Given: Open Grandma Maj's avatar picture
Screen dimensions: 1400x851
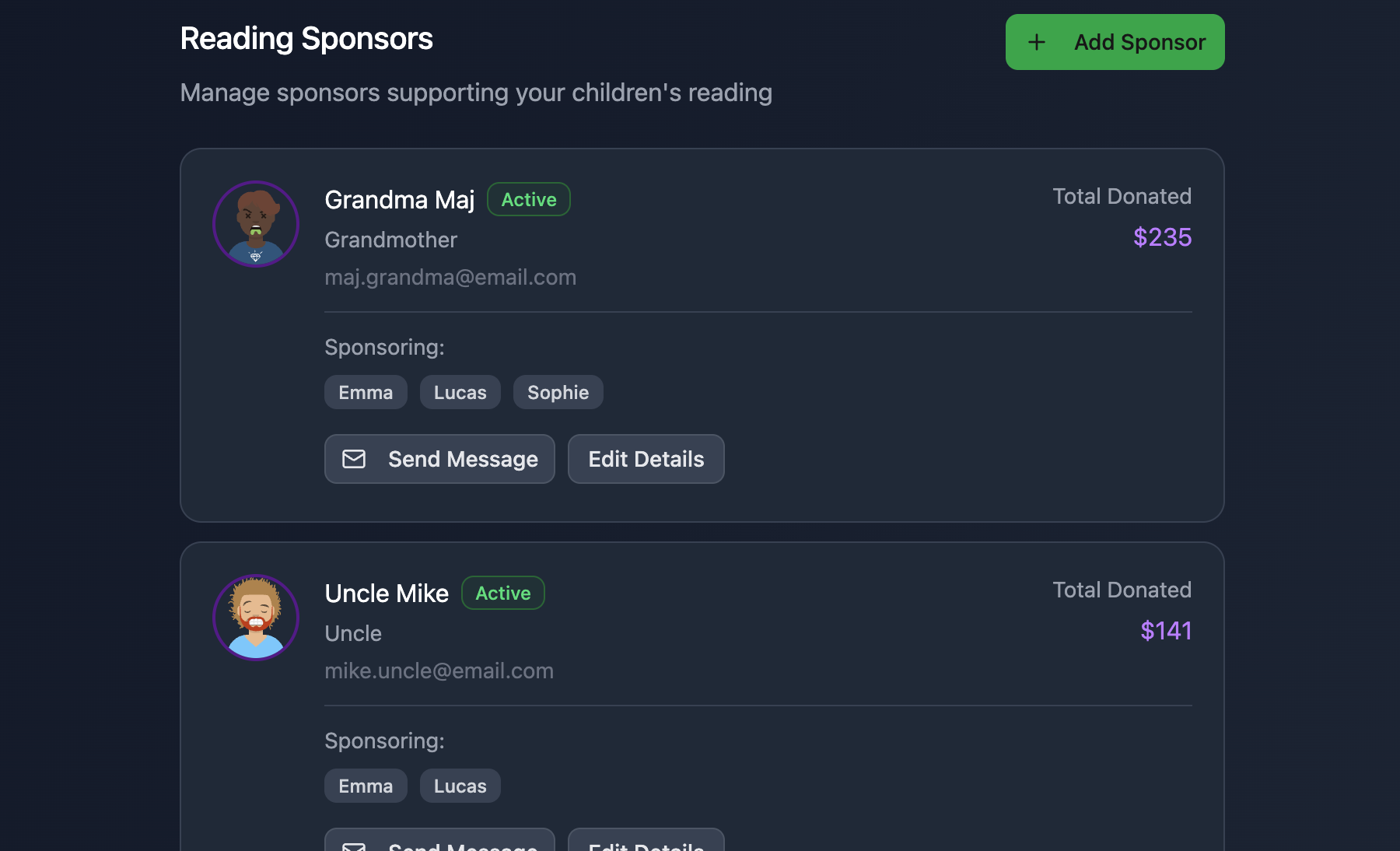Looking at the screenshot, I should (256, 224).
